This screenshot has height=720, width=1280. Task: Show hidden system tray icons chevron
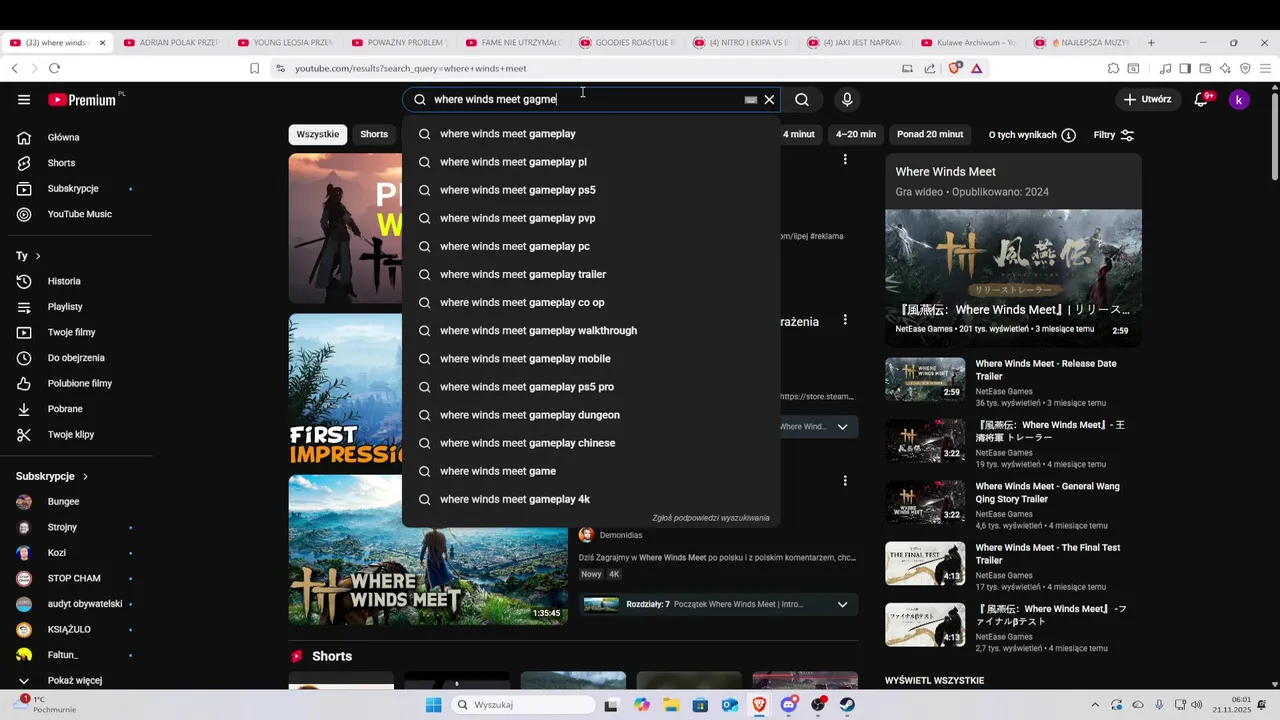tap(1094, 705)
